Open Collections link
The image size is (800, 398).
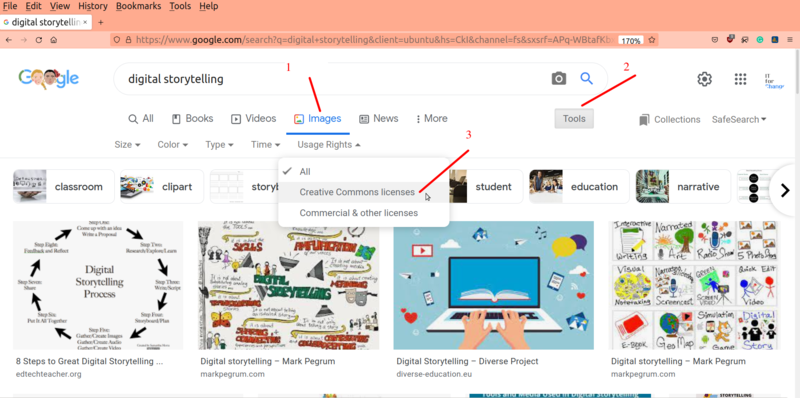669,120
